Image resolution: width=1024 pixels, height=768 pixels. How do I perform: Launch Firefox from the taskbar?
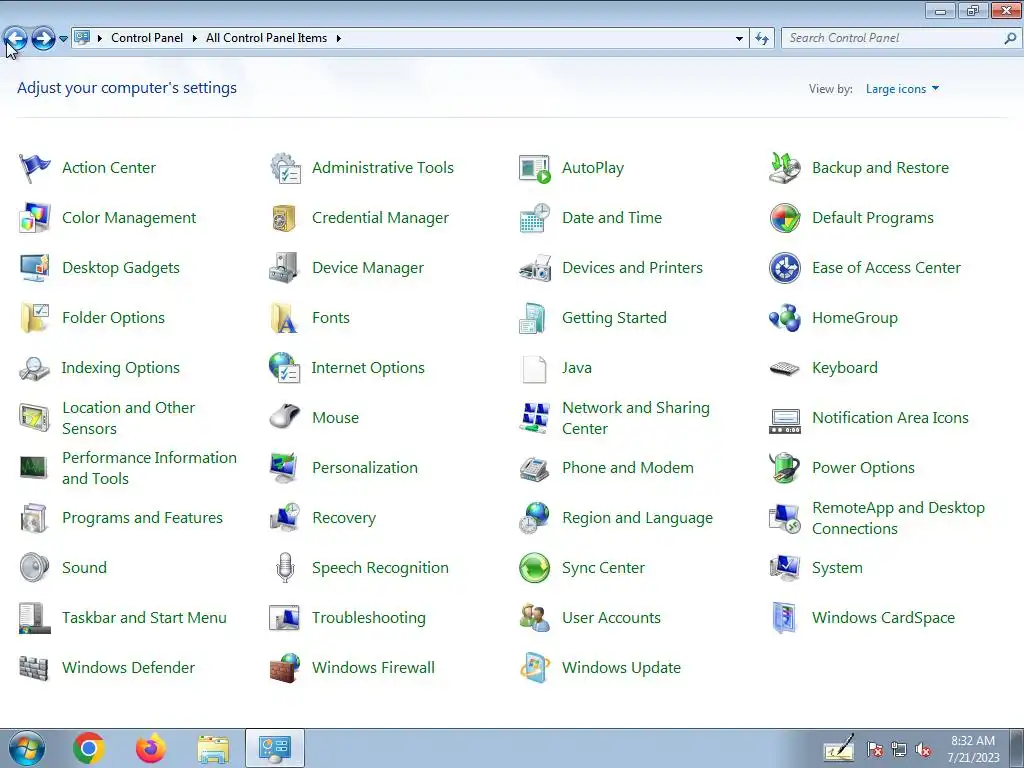click(151, 748)
